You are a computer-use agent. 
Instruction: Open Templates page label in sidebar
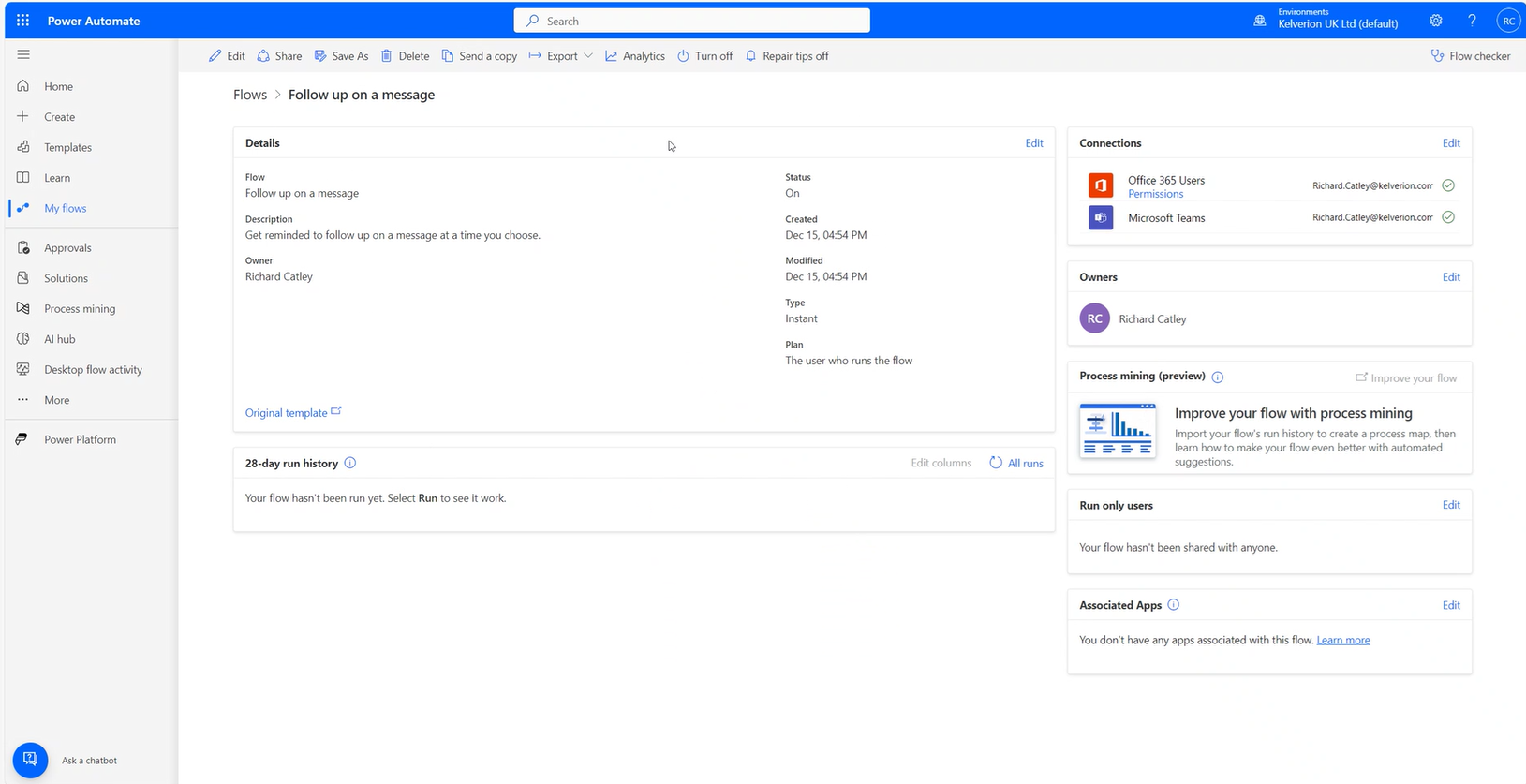point(67,147)
